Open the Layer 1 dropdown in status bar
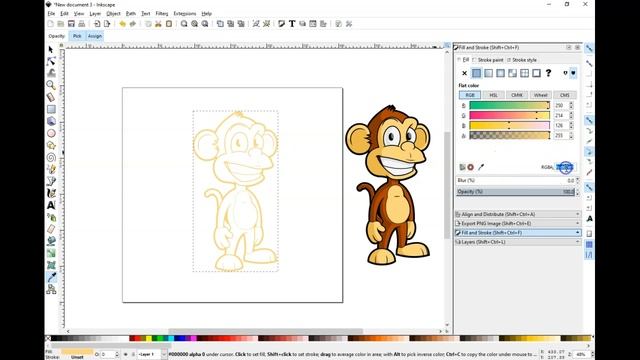640x360 pixels. (152, 354)
